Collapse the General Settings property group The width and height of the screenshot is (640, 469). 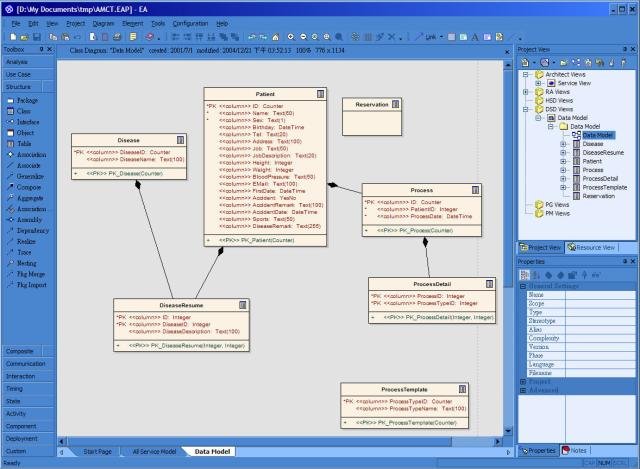[523, 286]
